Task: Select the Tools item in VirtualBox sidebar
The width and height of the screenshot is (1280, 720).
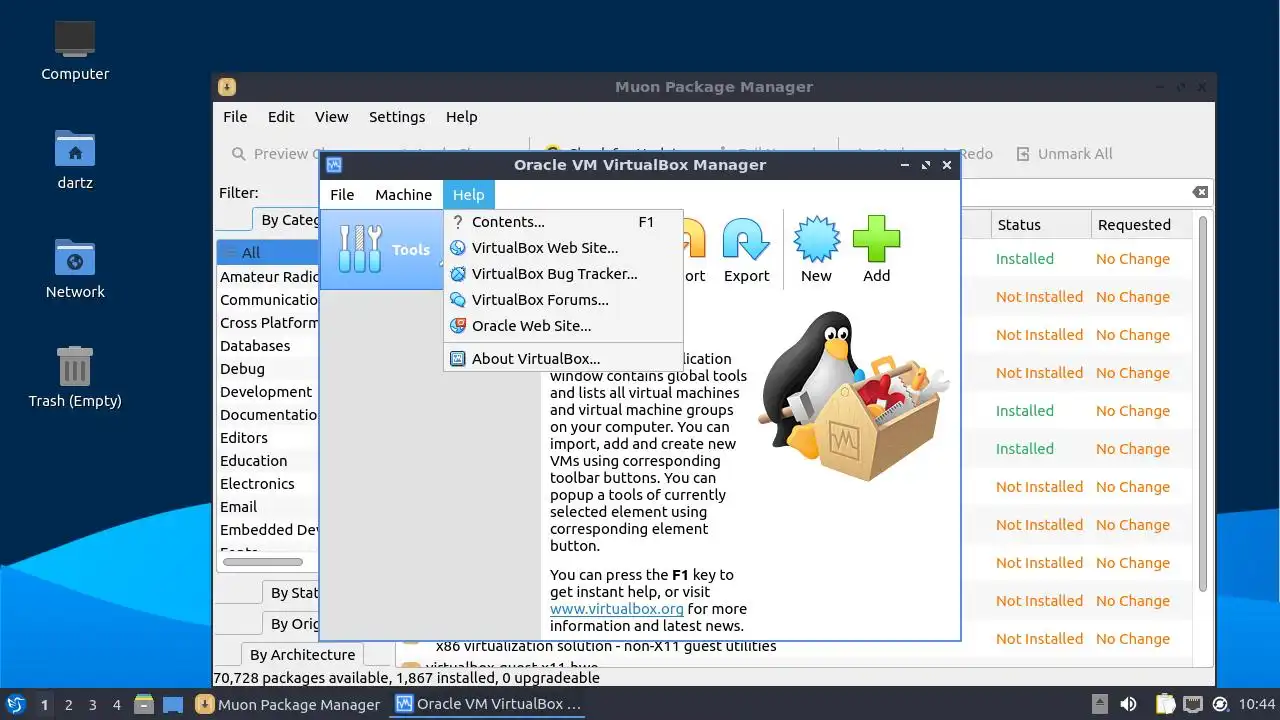Action: [381, 250]
